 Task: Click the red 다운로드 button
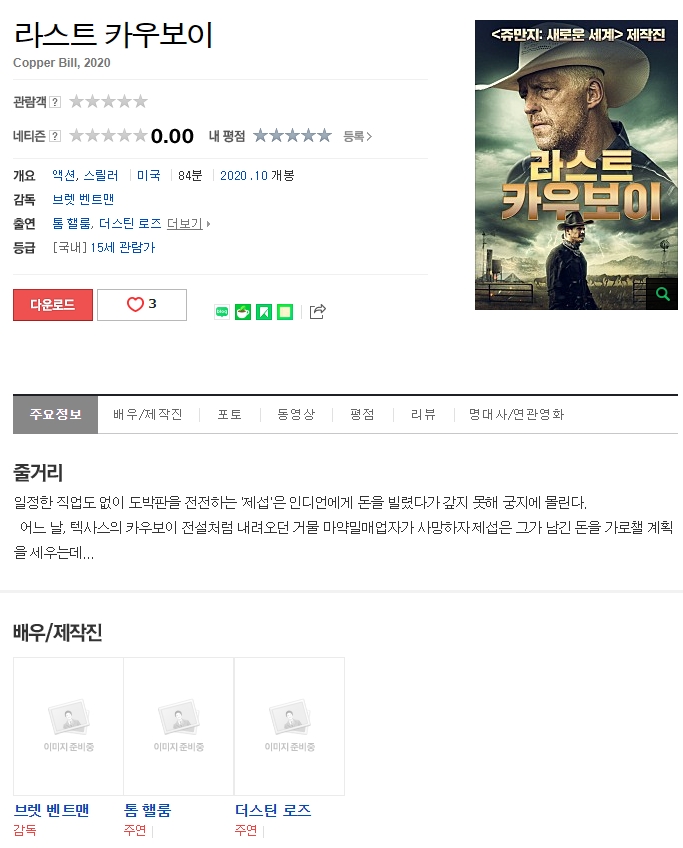coord(53,304)
